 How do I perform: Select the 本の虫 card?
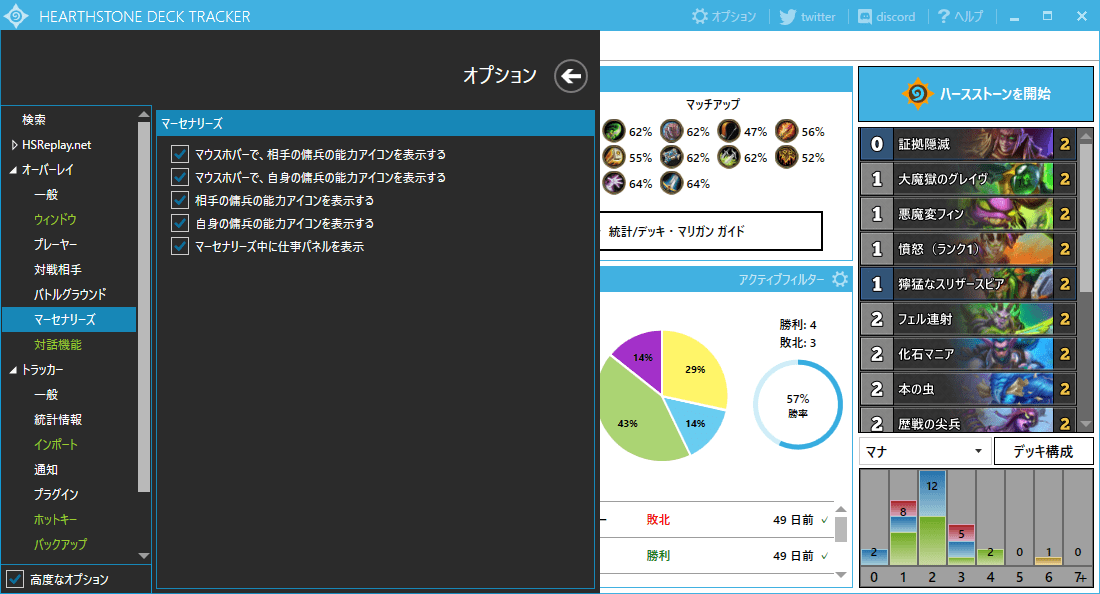click(x=968, y=389)
